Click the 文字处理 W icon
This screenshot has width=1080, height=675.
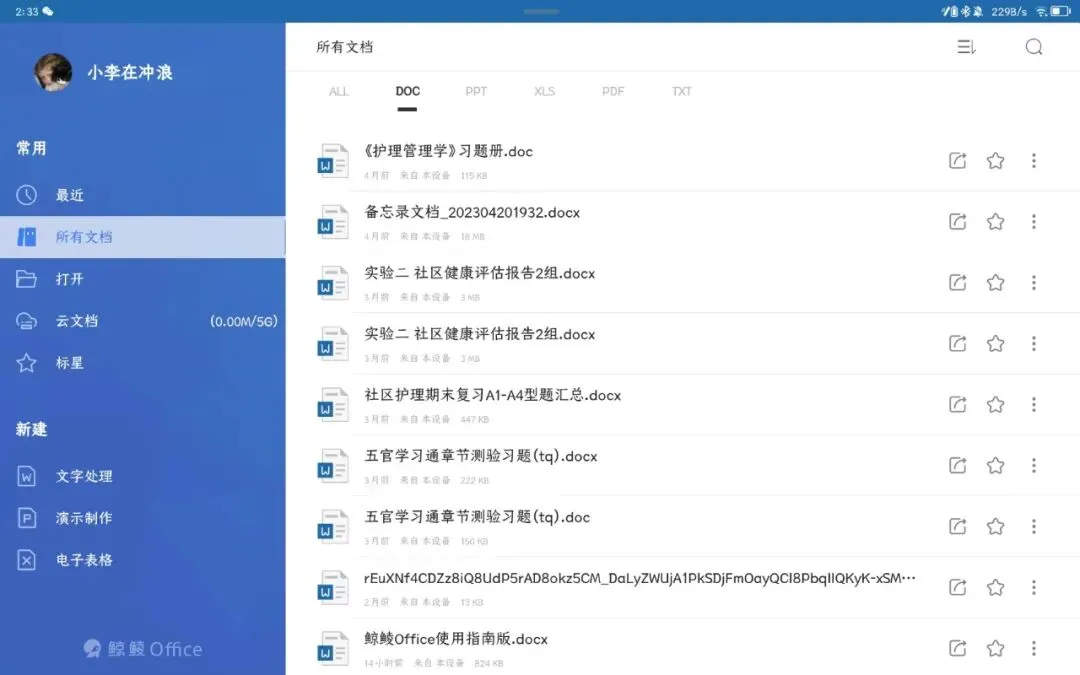tap(26, 476)
